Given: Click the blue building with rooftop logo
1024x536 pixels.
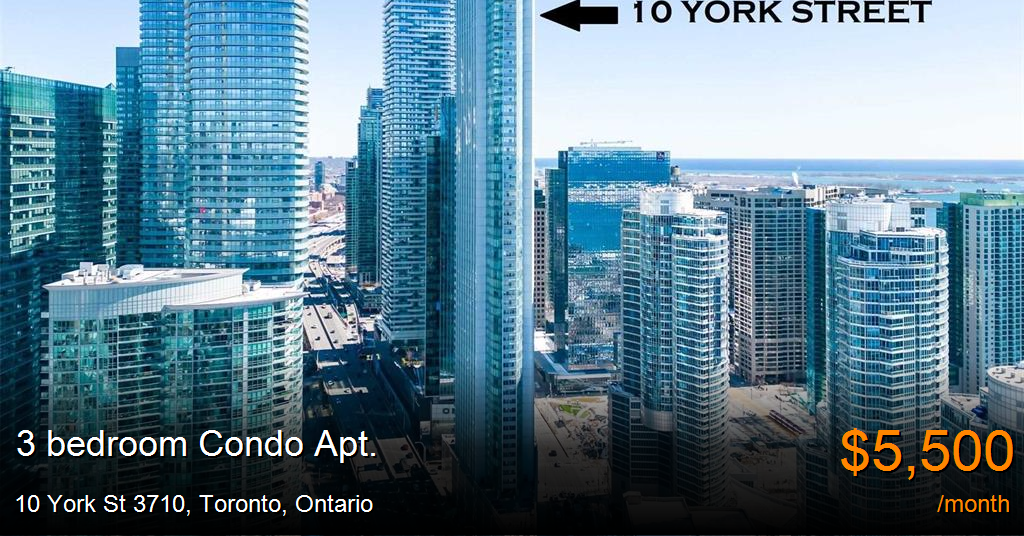Looking at the screenshot, I should pyautogui.click(x=617, y=196).
